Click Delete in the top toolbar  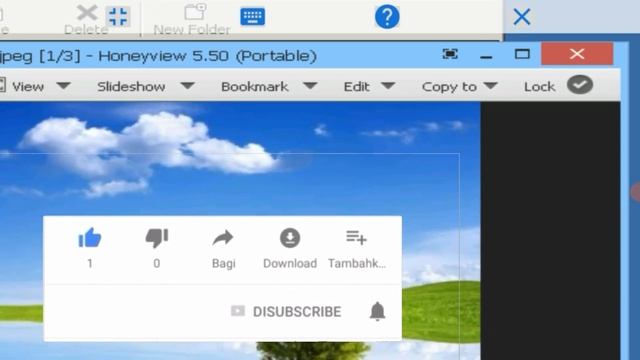(86, 20)
